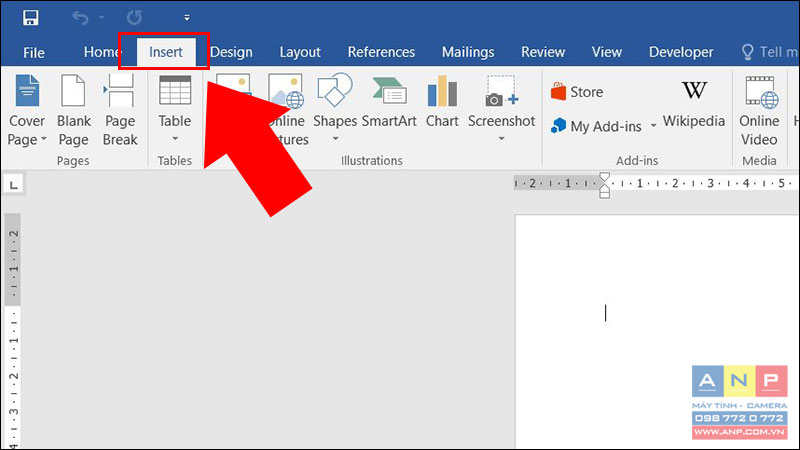The height and width of the screenshot is (450, 800).
Task: Expand the Shapes dropdown arrow
Action: point(335,139)
